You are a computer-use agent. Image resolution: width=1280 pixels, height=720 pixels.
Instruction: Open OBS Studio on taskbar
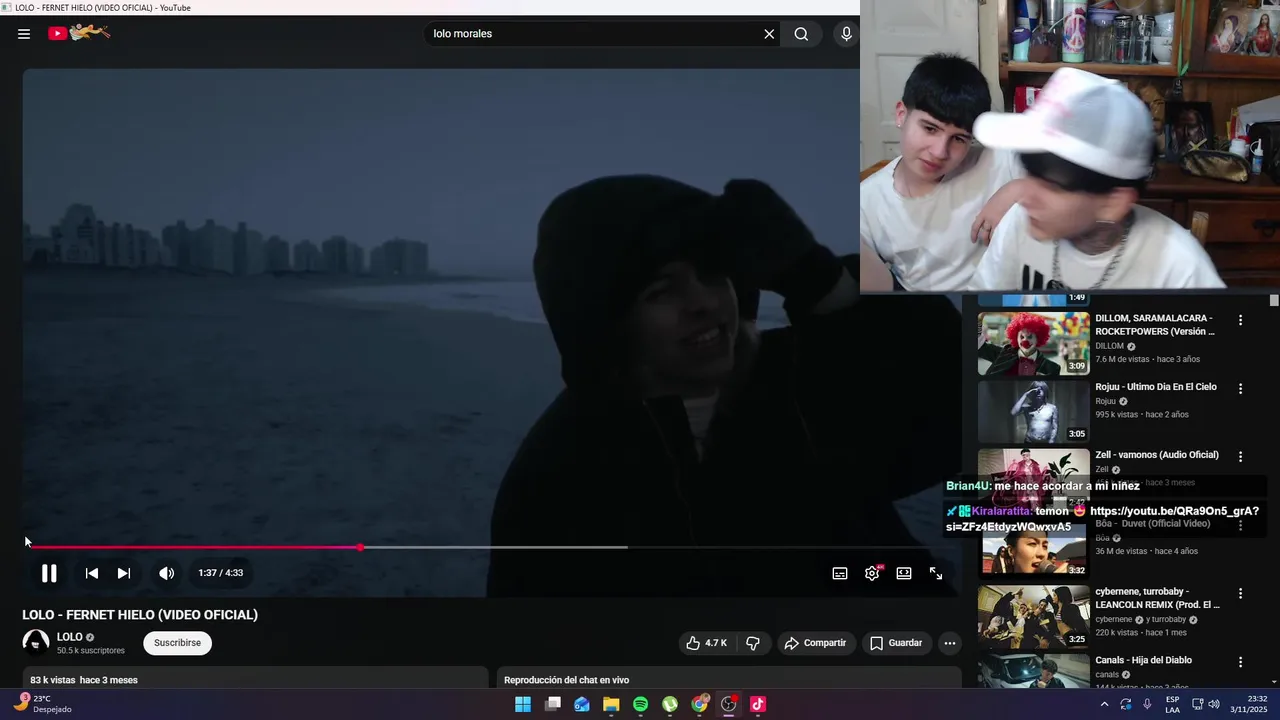coord(729,704)
